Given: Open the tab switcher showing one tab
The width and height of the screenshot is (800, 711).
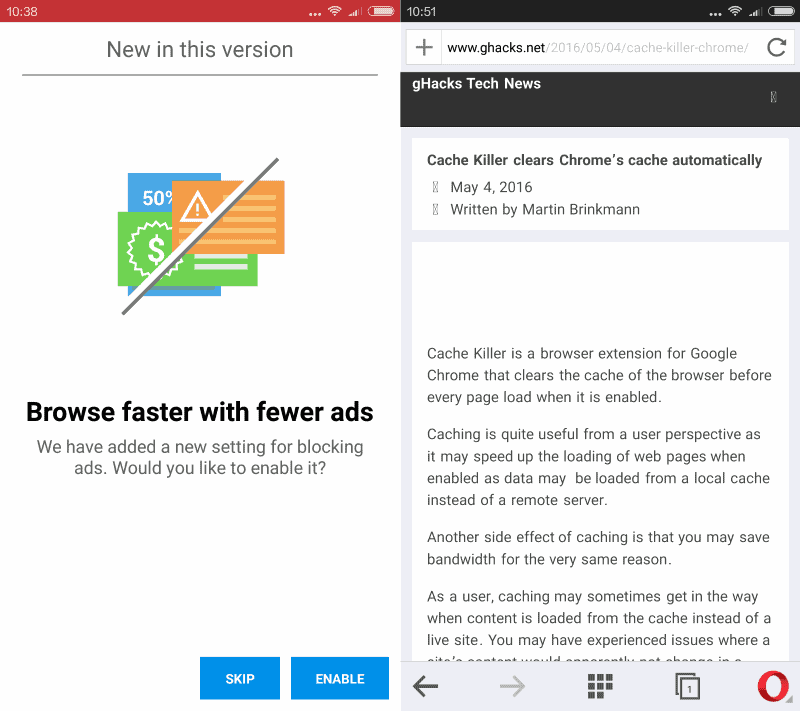Looking at the screenshot, I should [686, 686].
